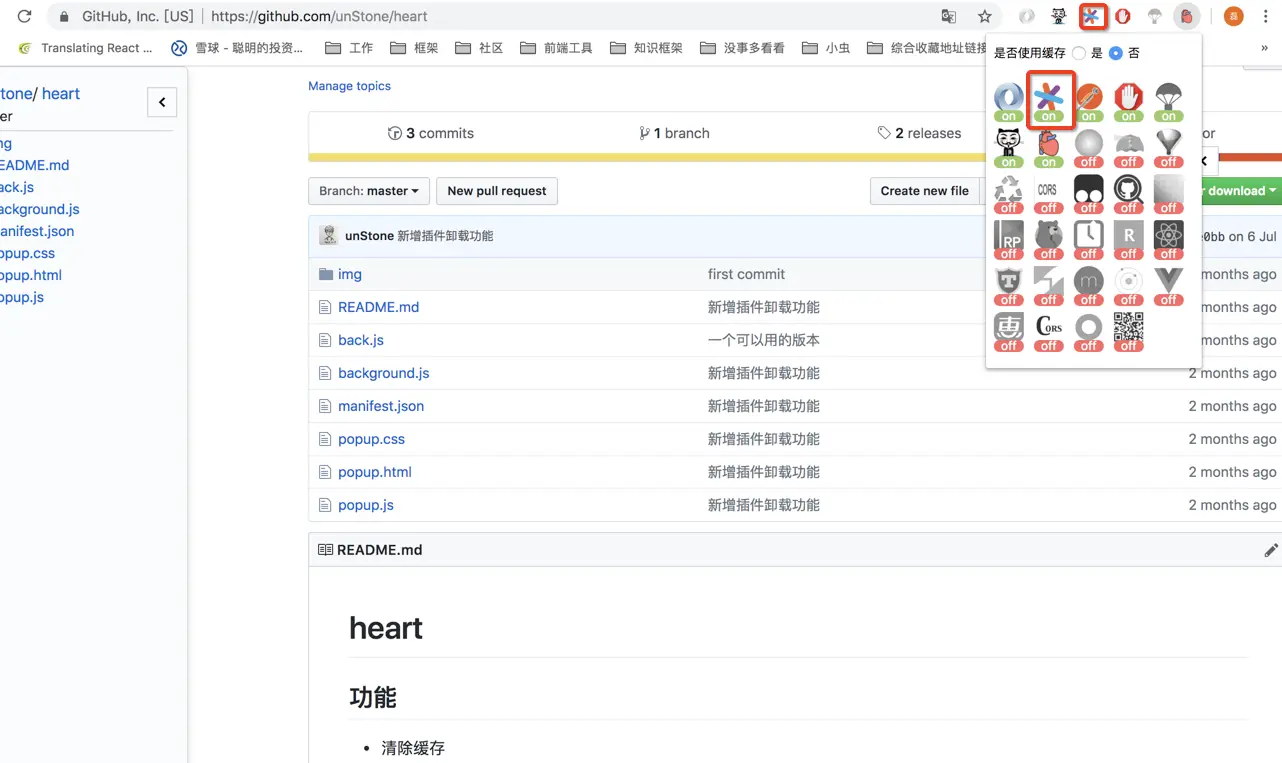Open the 没事多看看 bookmarks folder

click(742, 48)
